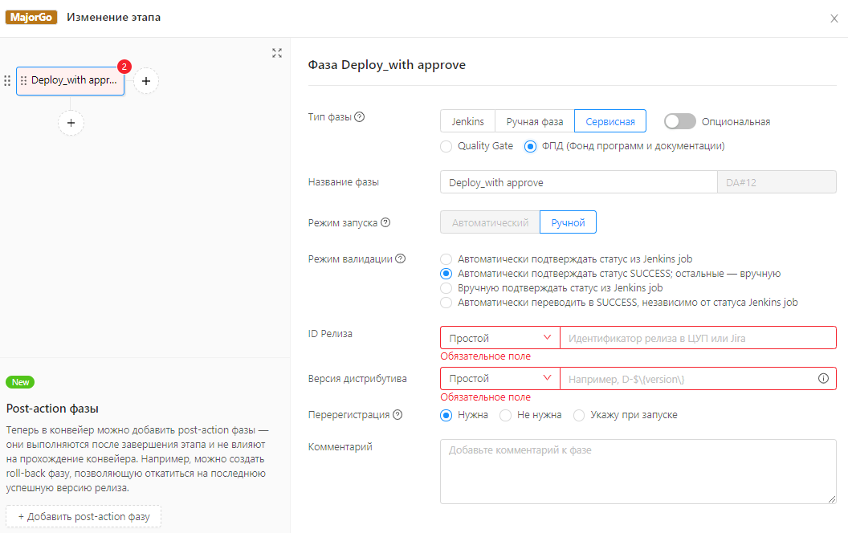The height and width of the screenshot is (533, 849).
Task: Click the plus icon right of Deploy_with approve phase
Action: 146,81
